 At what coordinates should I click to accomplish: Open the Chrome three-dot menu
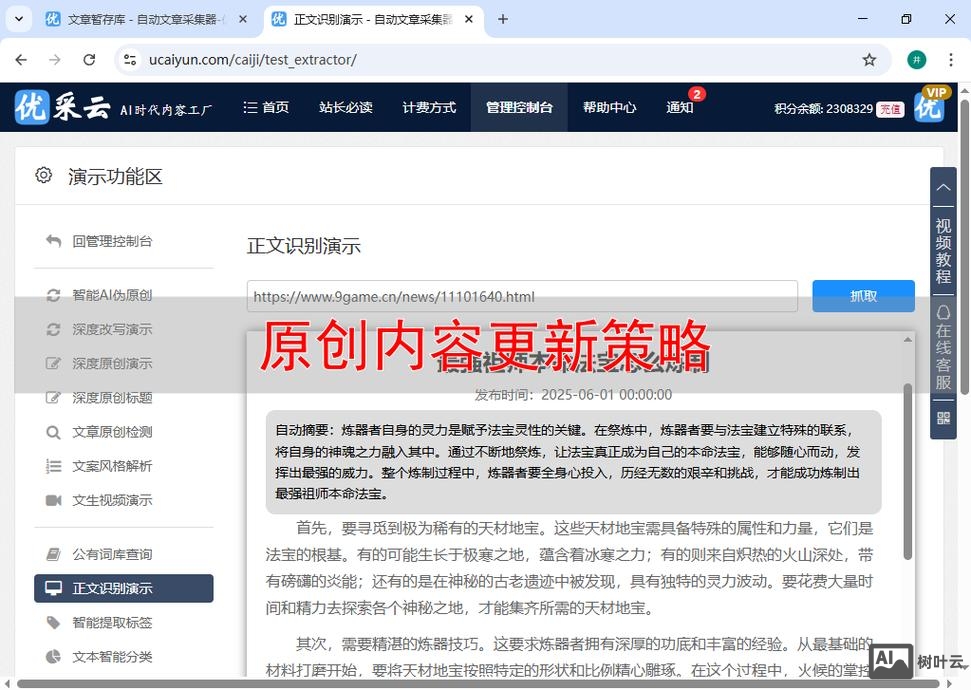(951, 60)
